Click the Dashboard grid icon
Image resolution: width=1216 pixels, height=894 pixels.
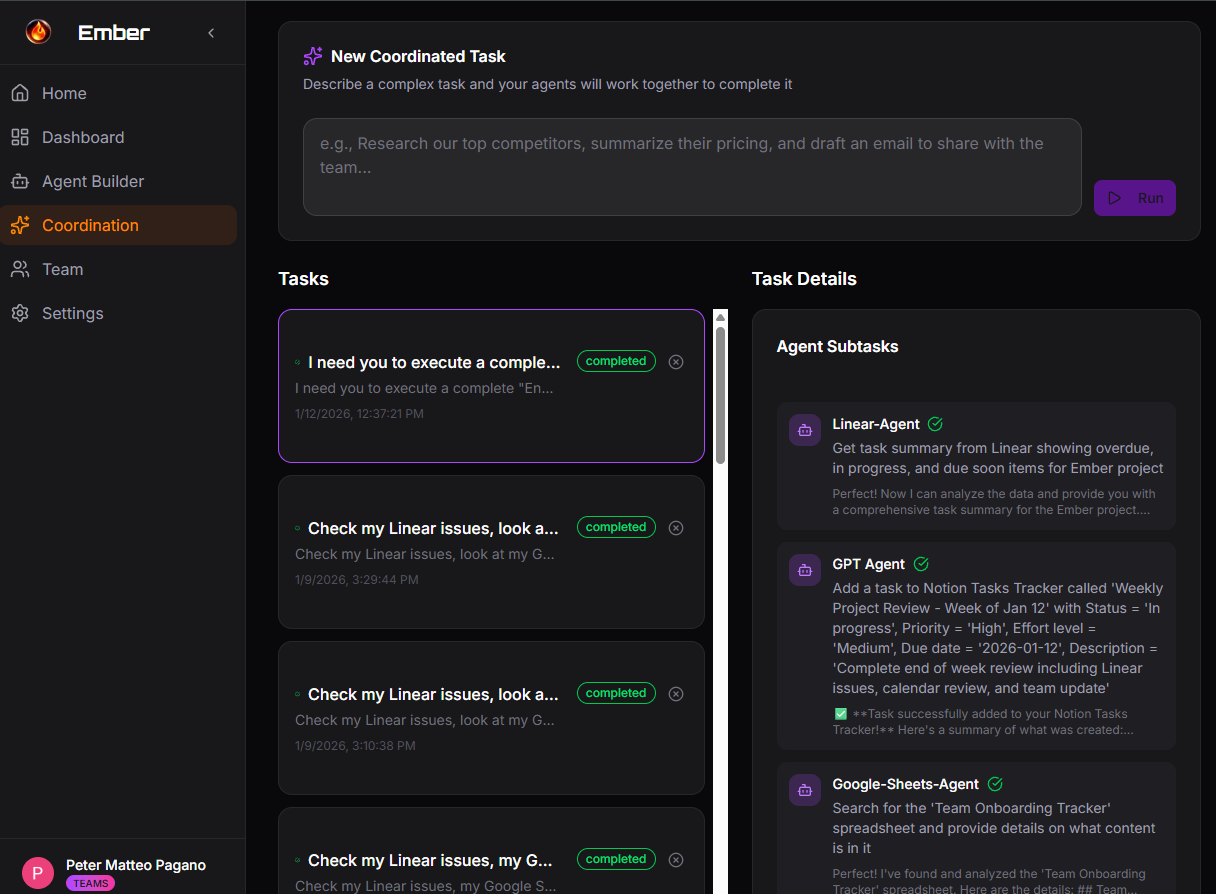tap(20, 137)
